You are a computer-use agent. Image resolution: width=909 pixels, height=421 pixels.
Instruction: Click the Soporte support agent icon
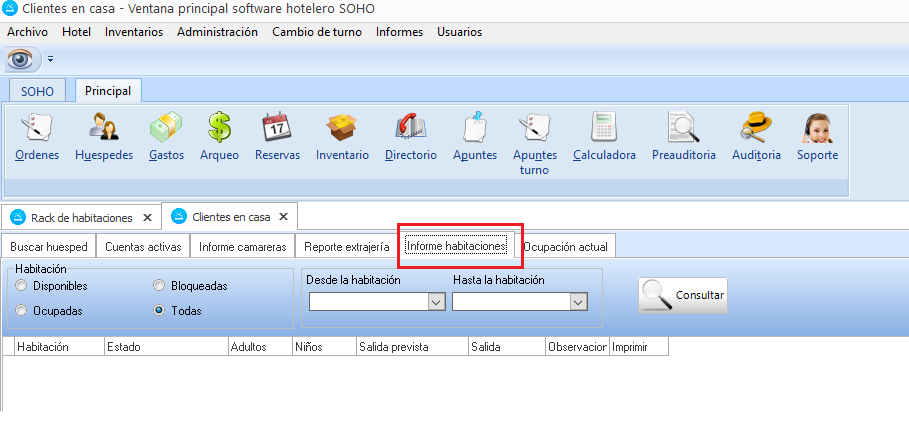817,128
